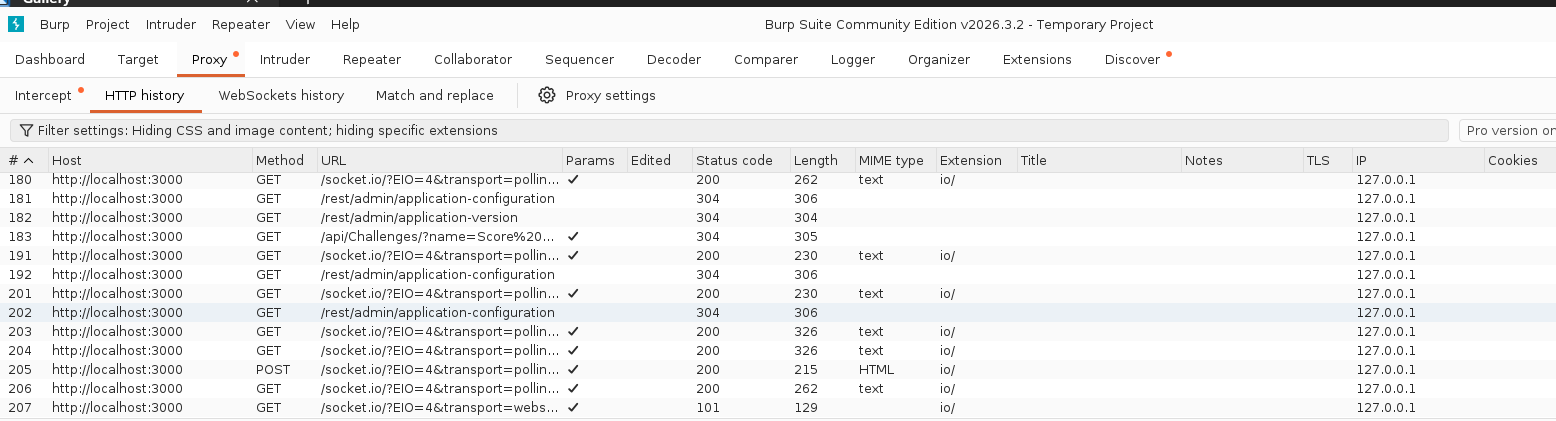Click the Pro version only search field
Screen dimensions: 1556x421
tap(1507, 130)
